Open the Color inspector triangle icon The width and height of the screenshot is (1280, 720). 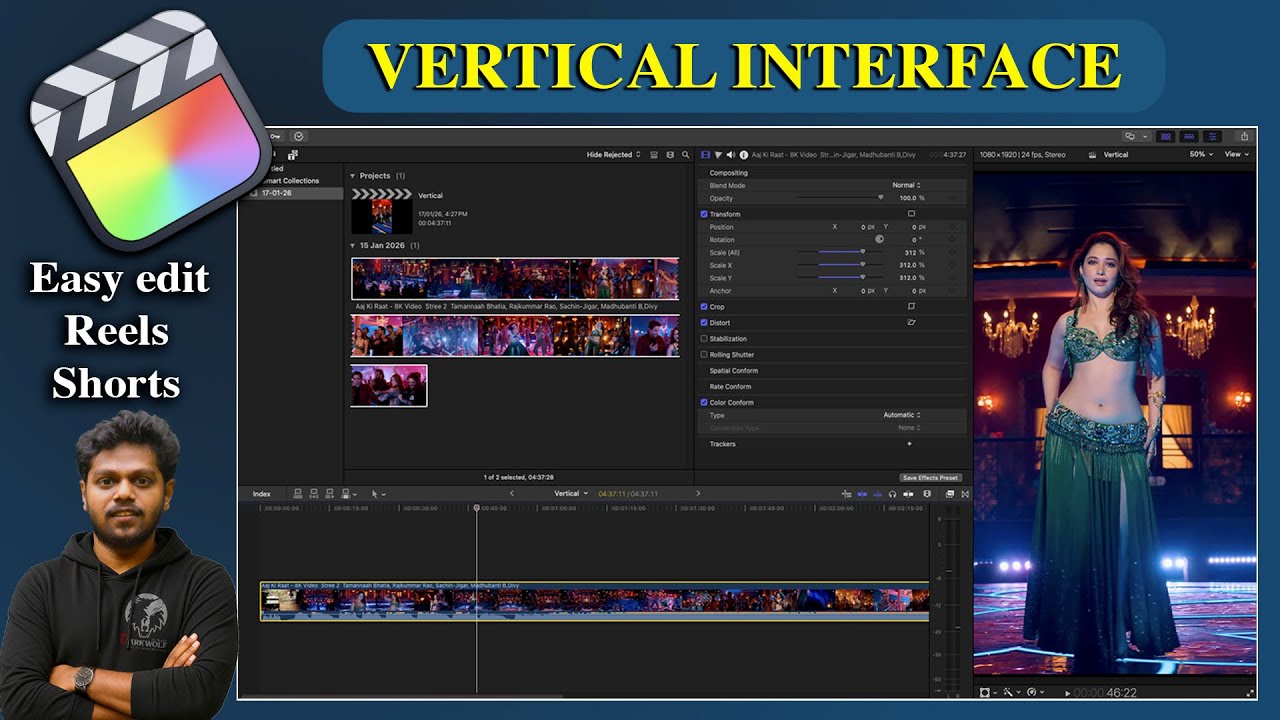pyautogui.click(x=718, y=155)
